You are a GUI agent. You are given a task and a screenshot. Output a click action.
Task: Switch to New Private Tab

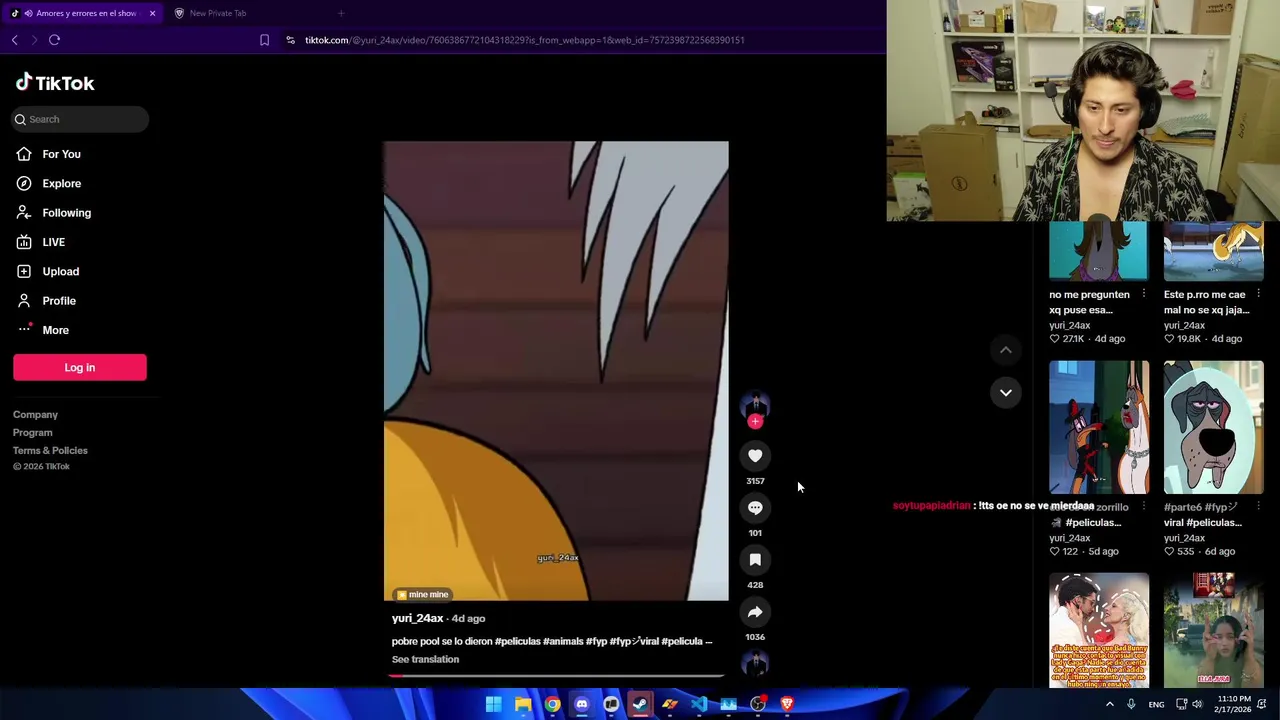[217, 13]
